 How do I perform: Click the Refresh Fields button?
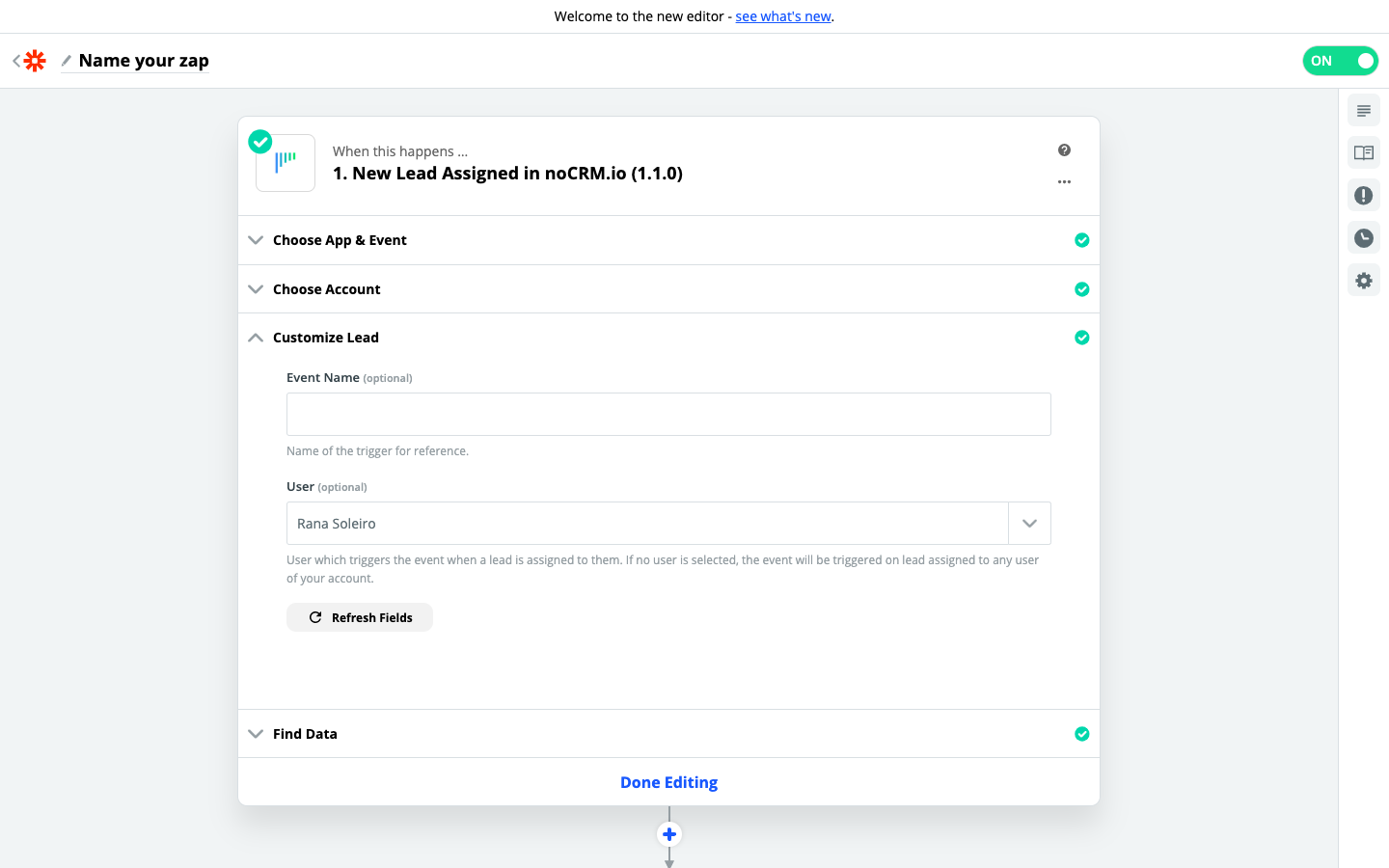pyautogui.click(x=360, y=617)
